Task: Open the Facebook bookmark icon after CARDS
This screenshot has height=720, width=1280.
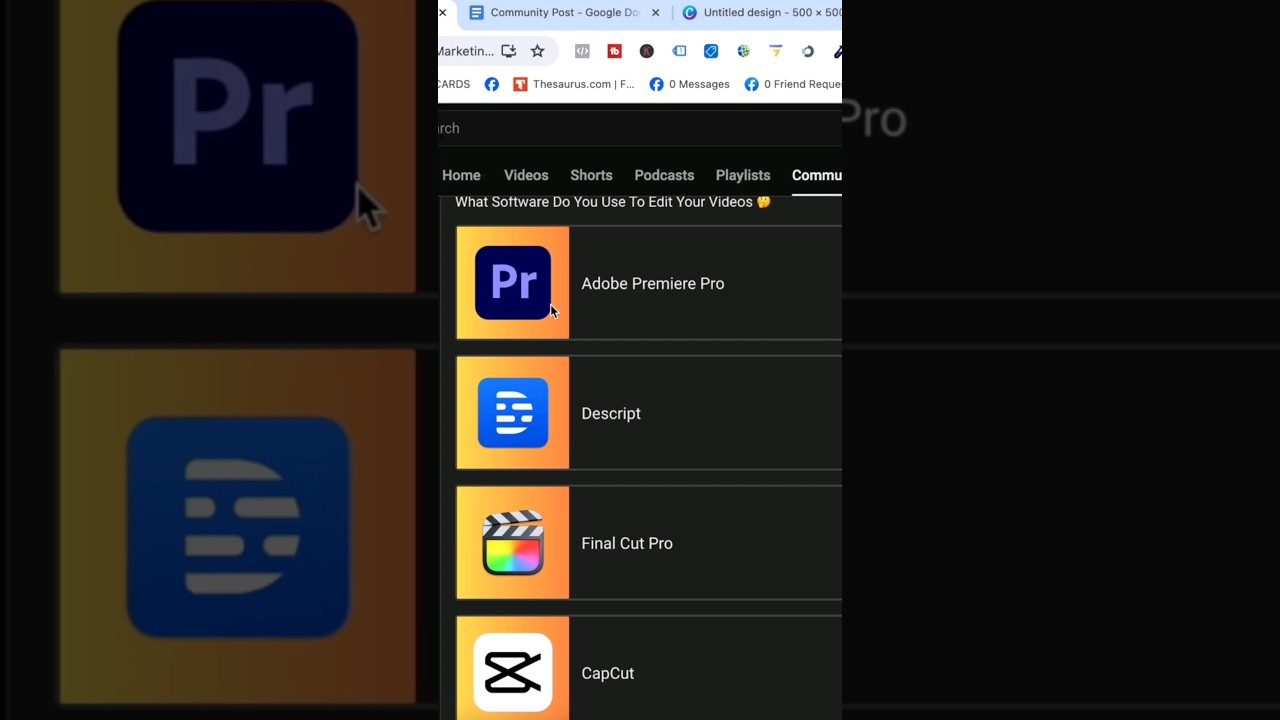Action: 492,84
